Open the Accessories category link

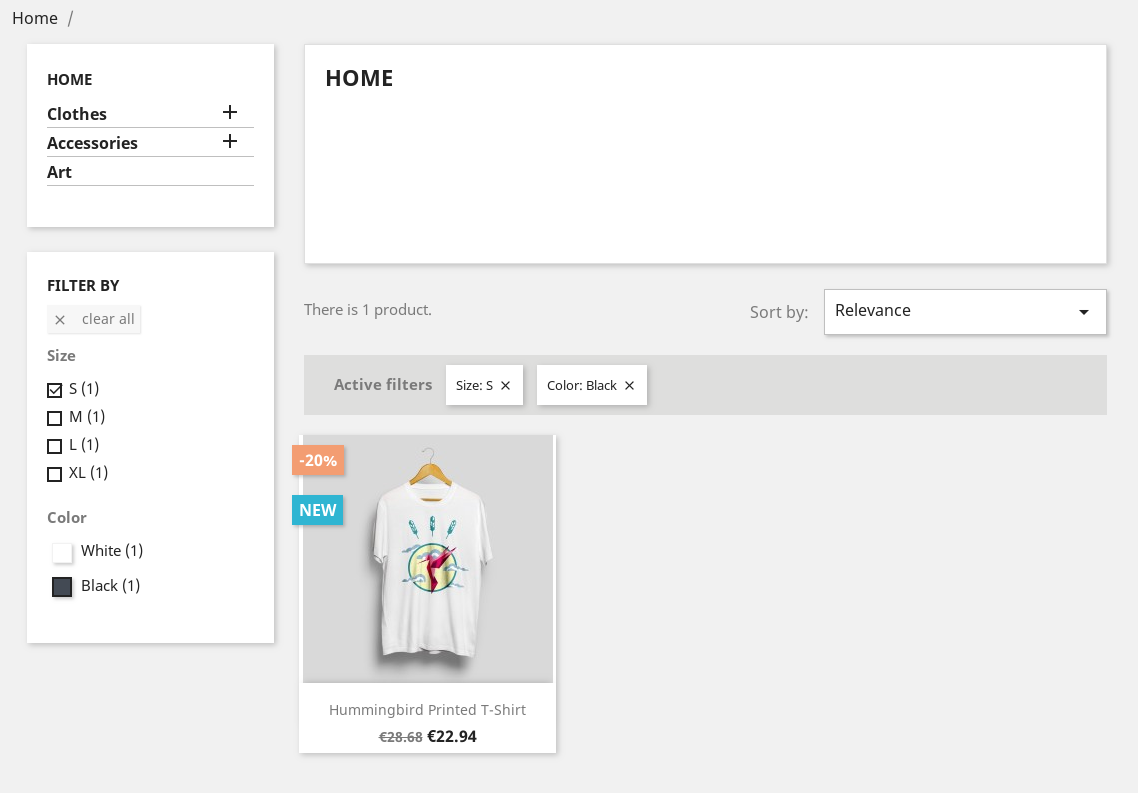(92, 143)
